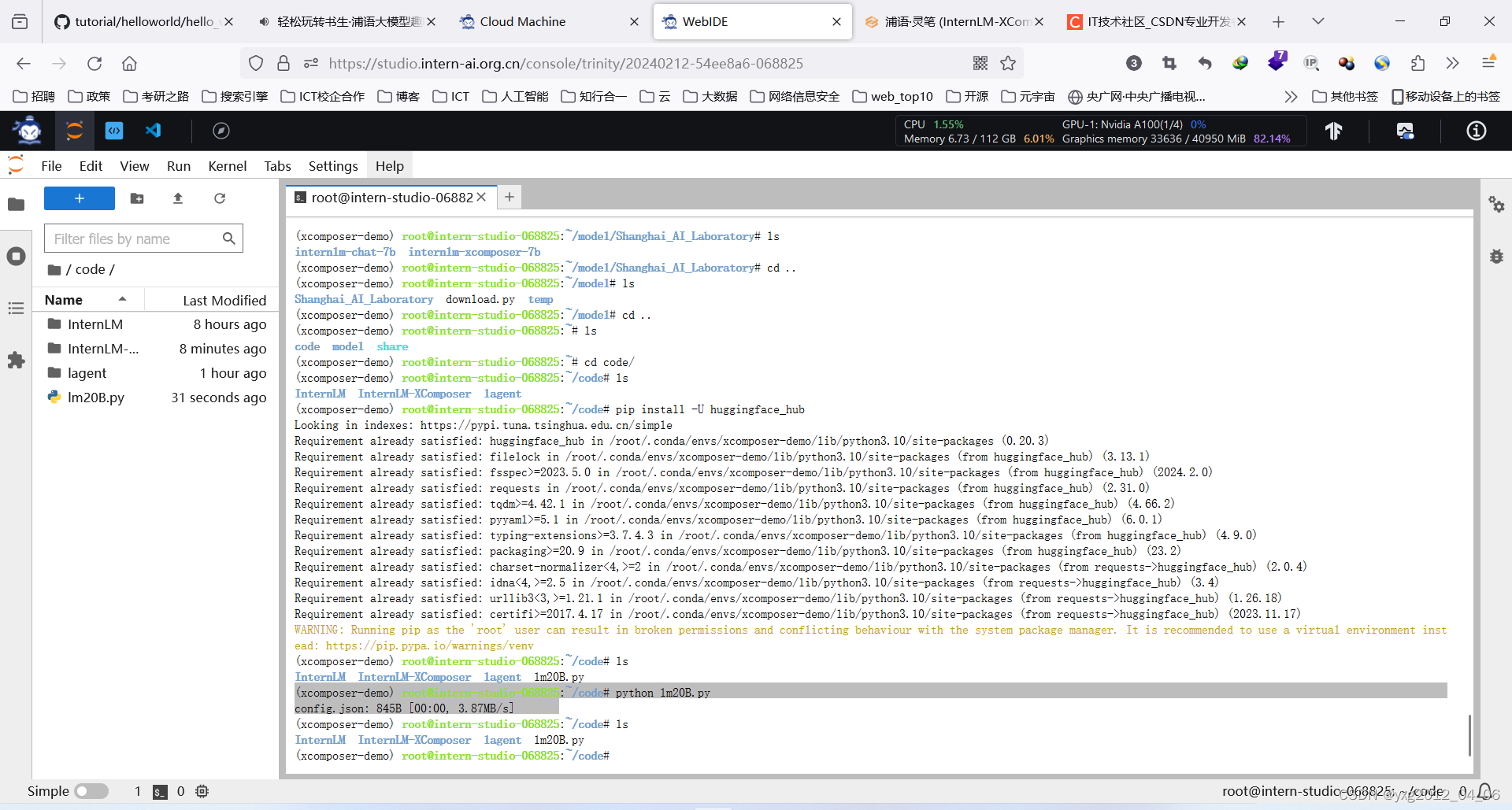The height and width of the screenshot is (810, 1512).
Task: Refresh the file browser list
Action: tap(220, 198)
